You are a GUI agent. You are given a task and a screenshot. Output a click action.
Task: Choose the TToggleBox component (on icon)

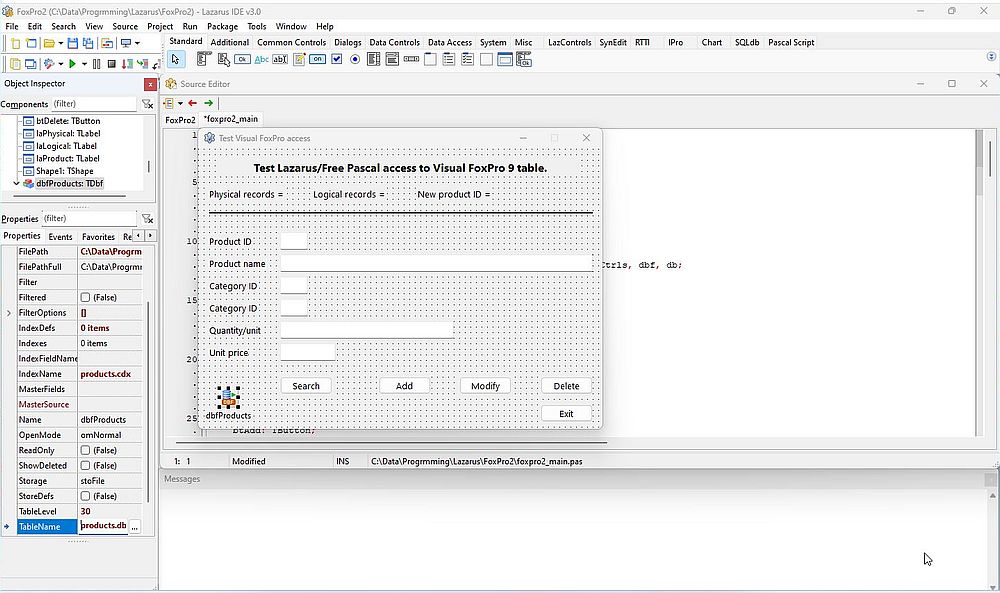pyautogui.click(x=318, y=59)
